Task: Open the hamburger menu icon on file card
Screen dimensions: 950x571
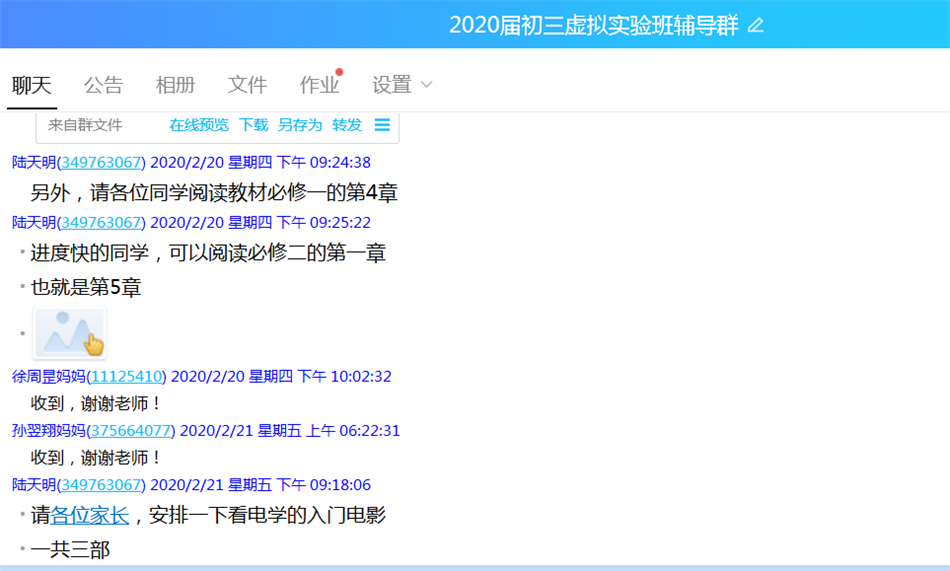Action: click(x=382, y=125)
